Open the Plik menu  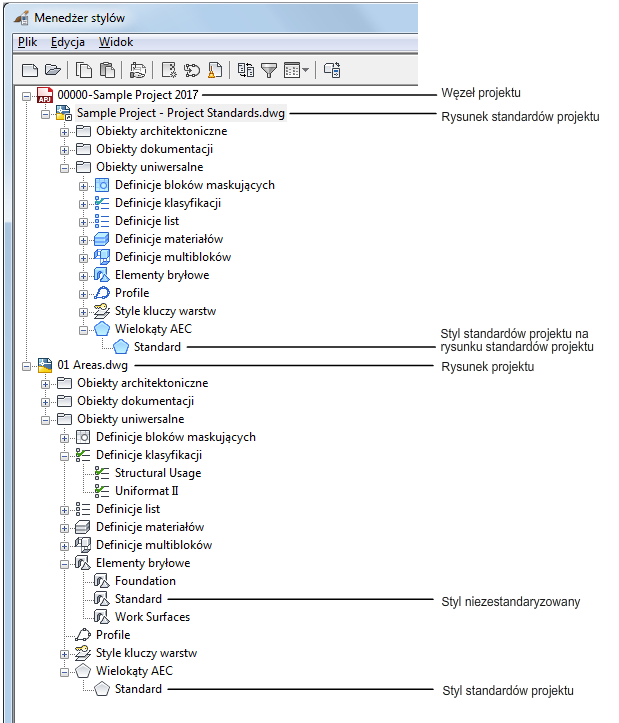(27, 42)
